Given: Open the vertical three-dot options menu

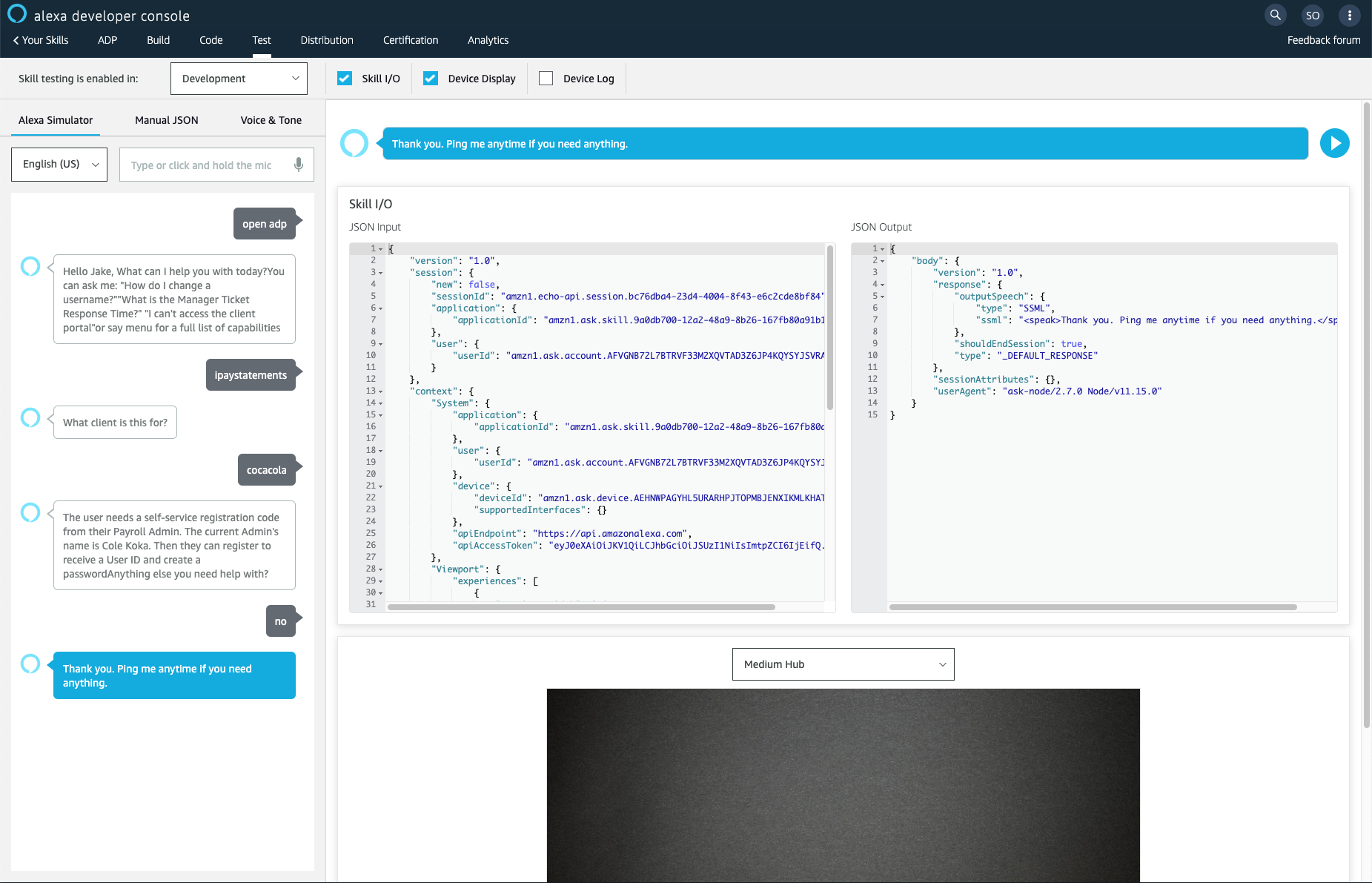Looking at the screenshot, I should [x=1349, y=15].
